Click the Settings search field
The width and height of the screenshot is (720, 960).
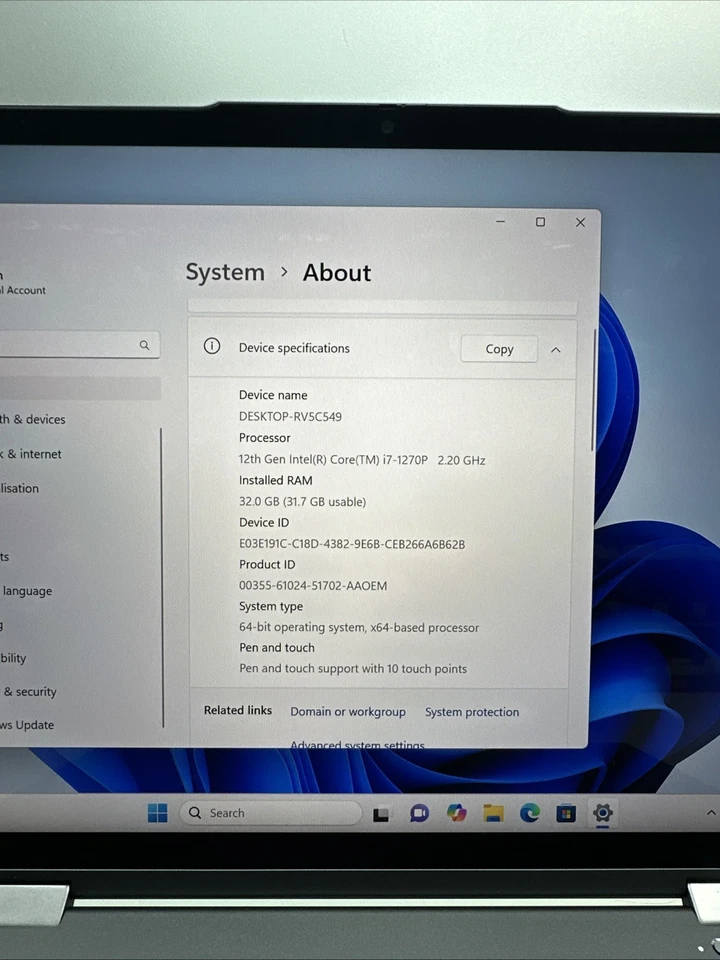coord(78,345)
